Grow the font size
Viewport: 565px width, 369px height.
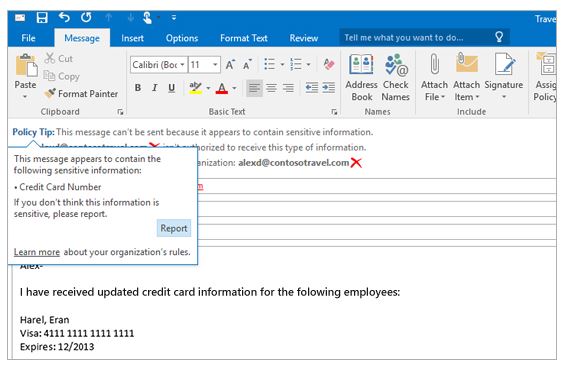[230, 65]
